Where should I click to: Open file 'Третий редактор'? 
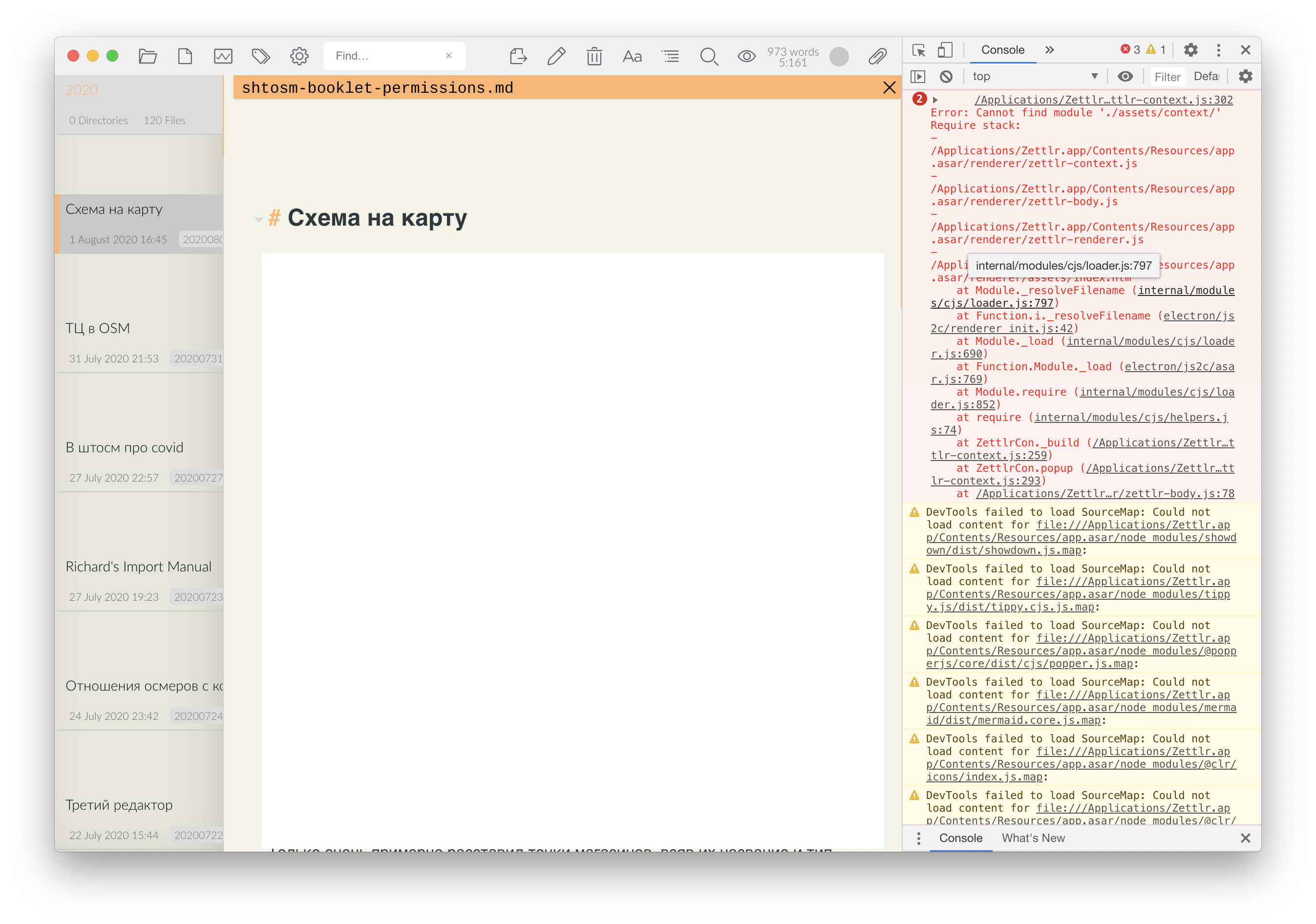click(140, 819)
